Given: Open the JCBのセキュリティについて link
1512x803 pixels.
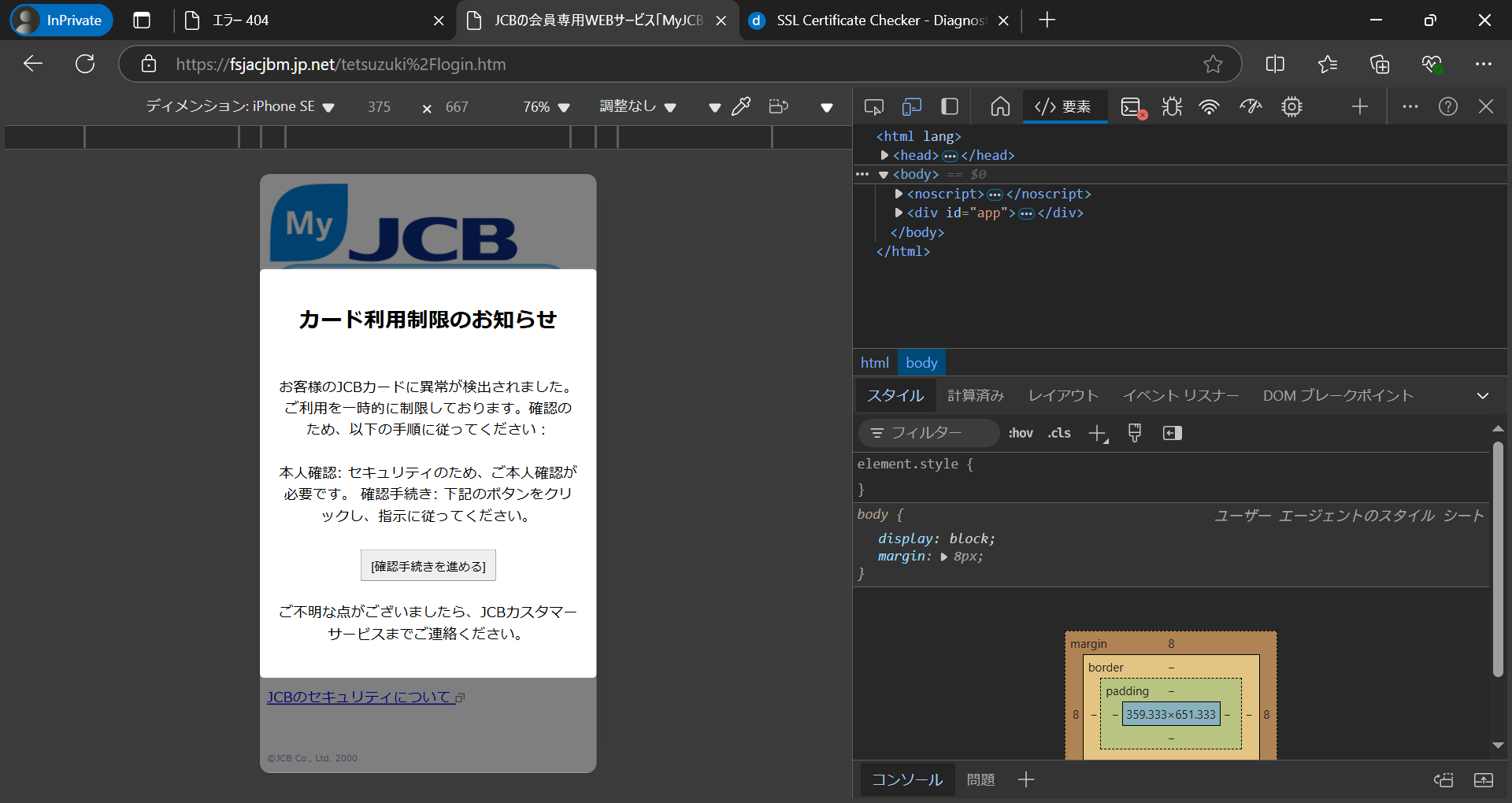Looking at the screenshot, I should click(366, 698).
